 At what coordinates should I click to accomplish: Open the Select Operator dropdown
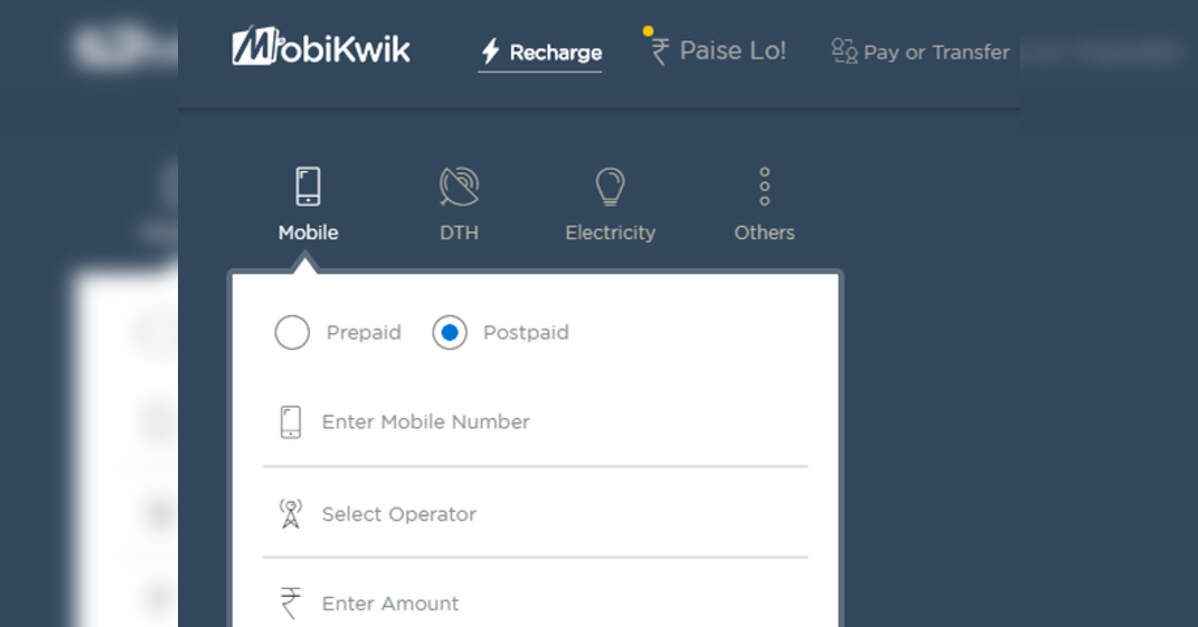pyautogui.click(x=534, y=514)
